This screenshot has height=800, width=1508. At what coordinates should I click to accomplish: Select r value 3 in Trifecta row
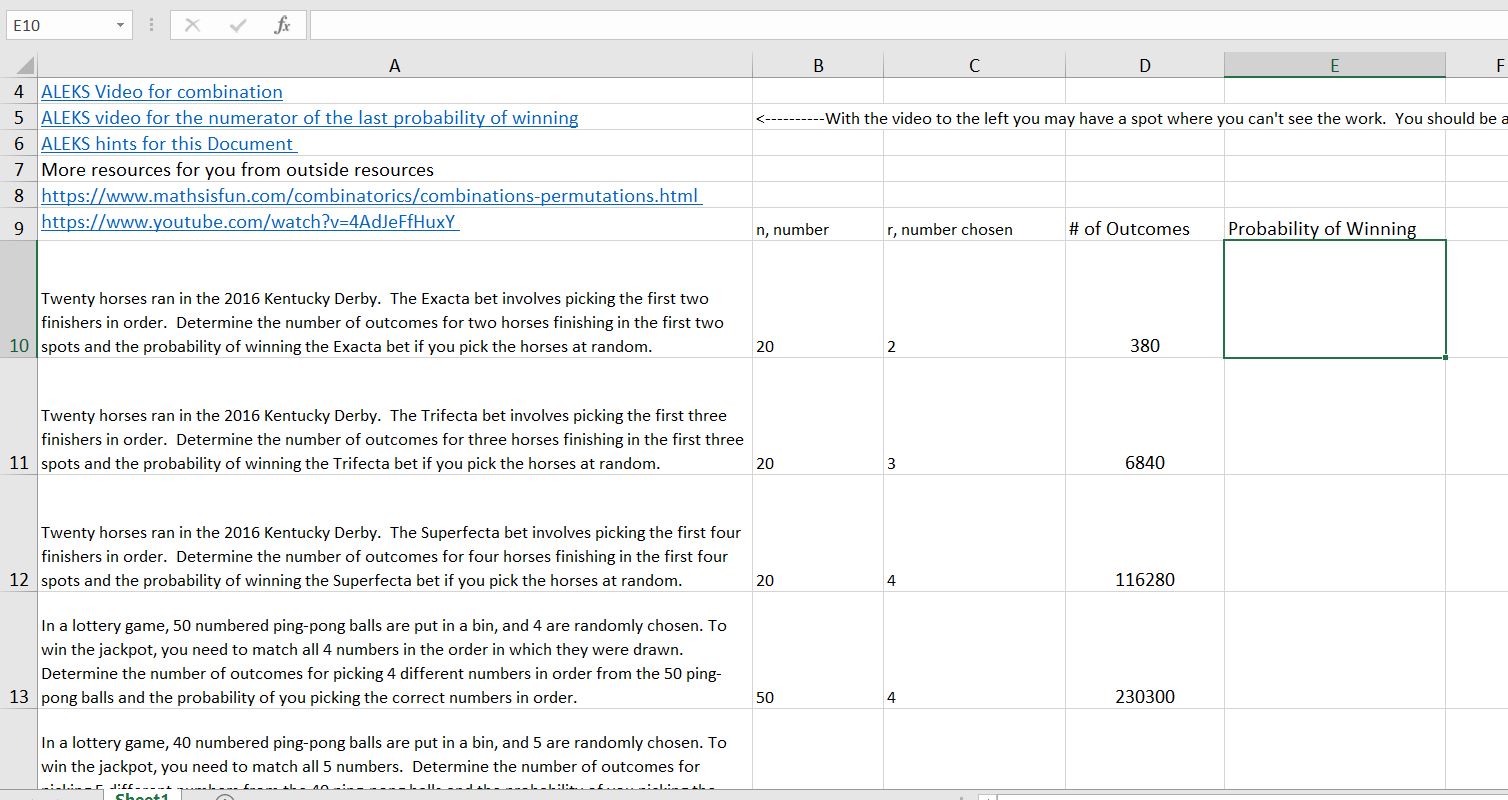tap(974, 416)
